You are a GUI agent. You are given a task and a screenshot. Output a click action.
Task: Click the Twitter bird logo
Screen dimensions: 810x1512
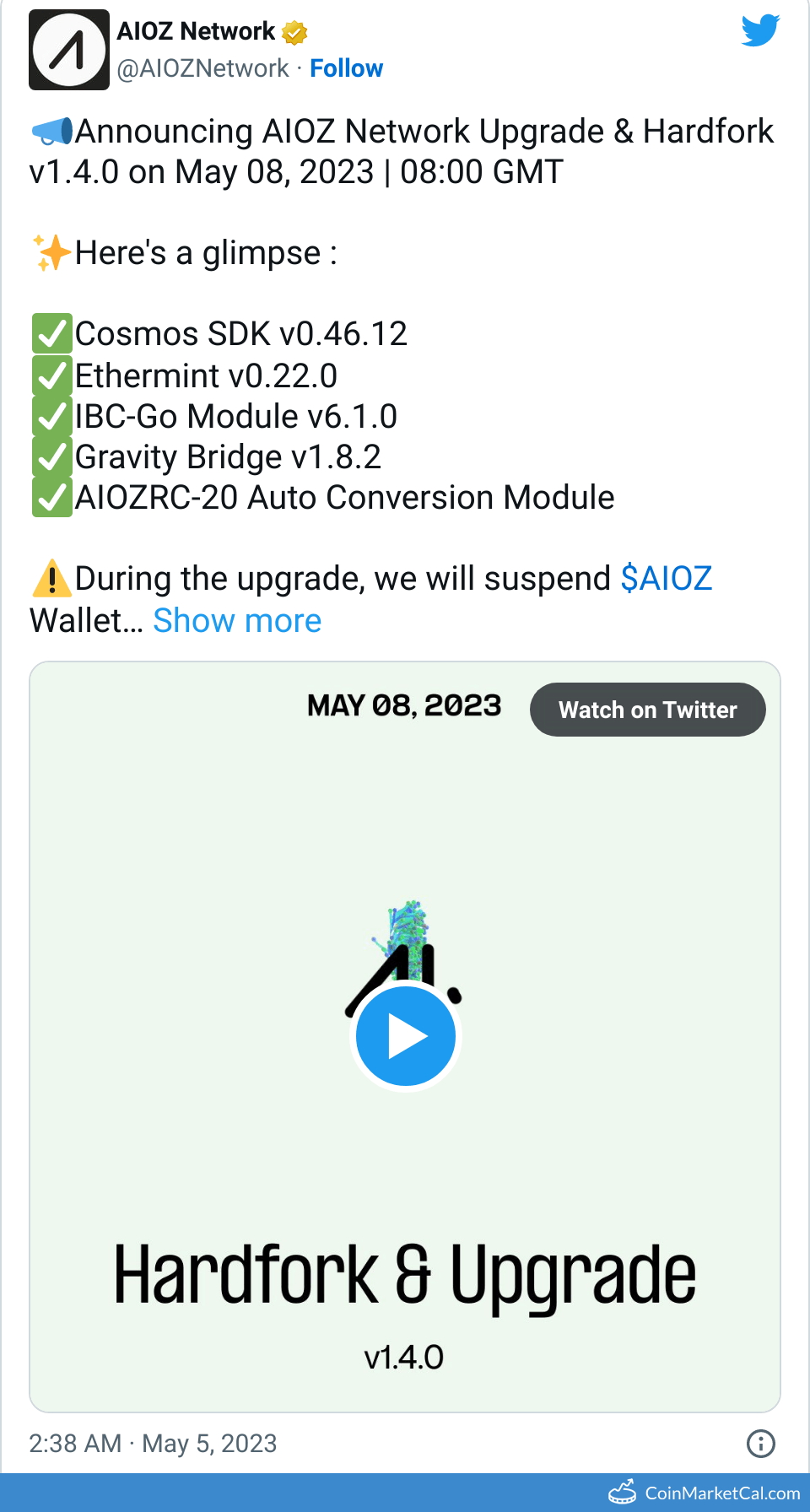[x=760, y=31]
